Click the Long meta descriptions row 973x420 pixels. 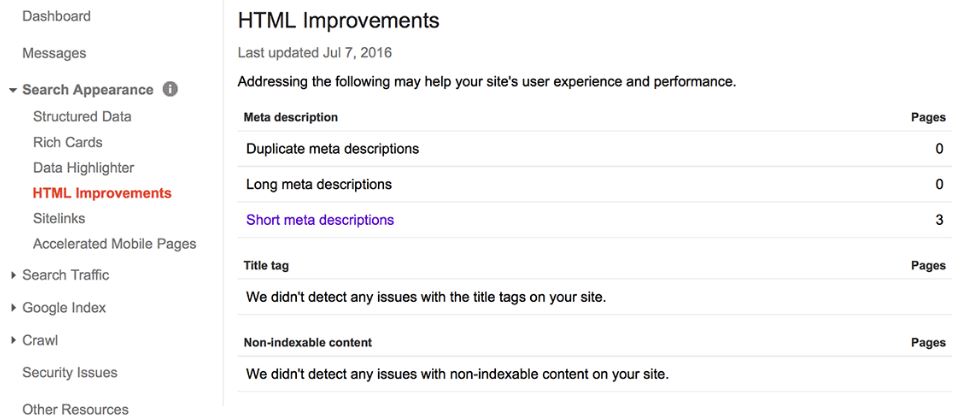[319, 184]
